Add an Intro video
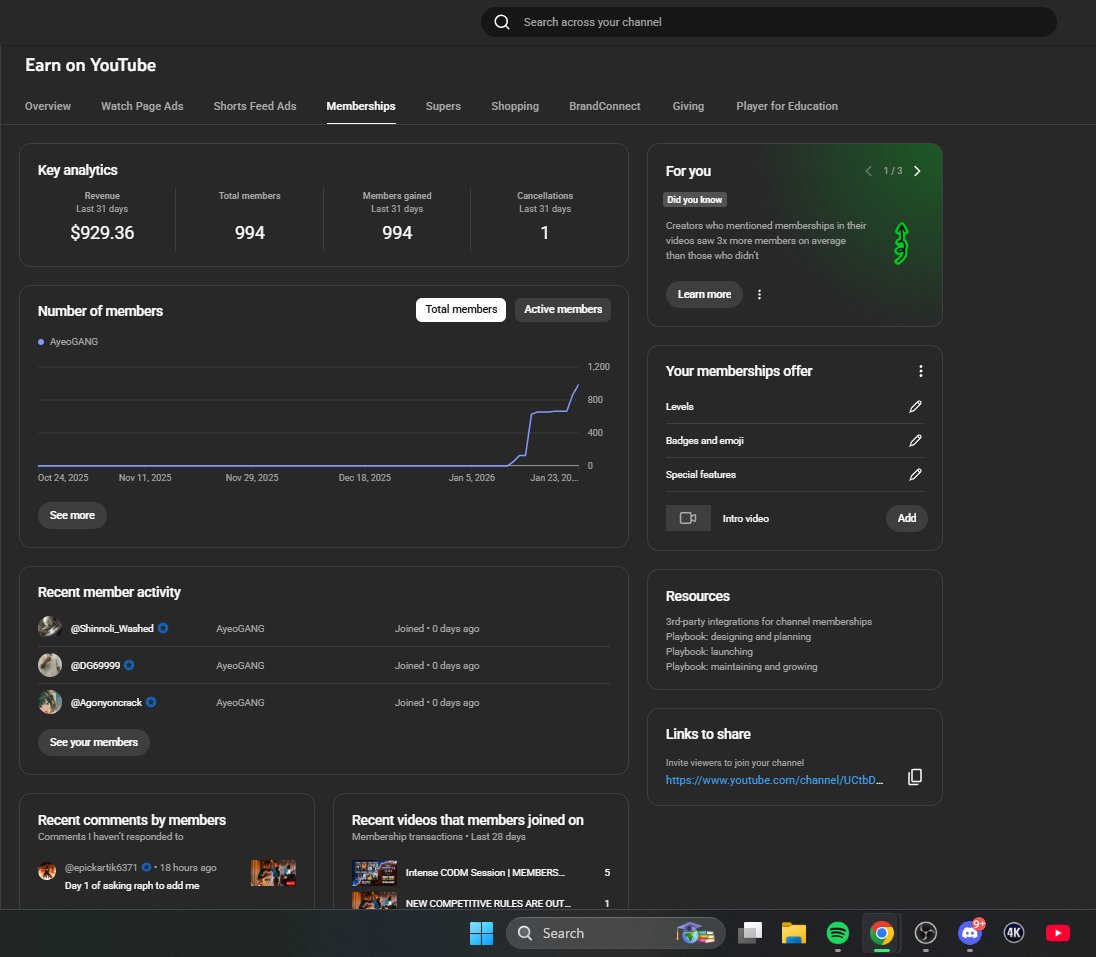Image resolution: width=1096 pixels, height=957 pixels. (x=907, y=518)
